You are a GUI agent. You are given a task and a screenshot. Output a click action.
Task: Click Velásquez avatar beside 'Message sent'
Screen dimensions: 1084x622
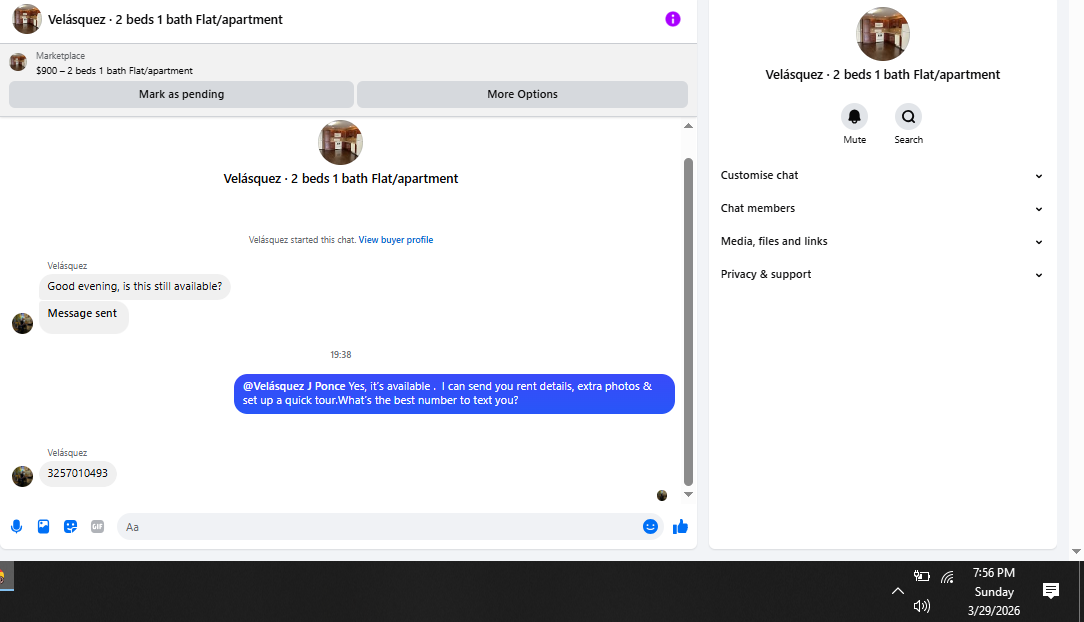[23, 323]
